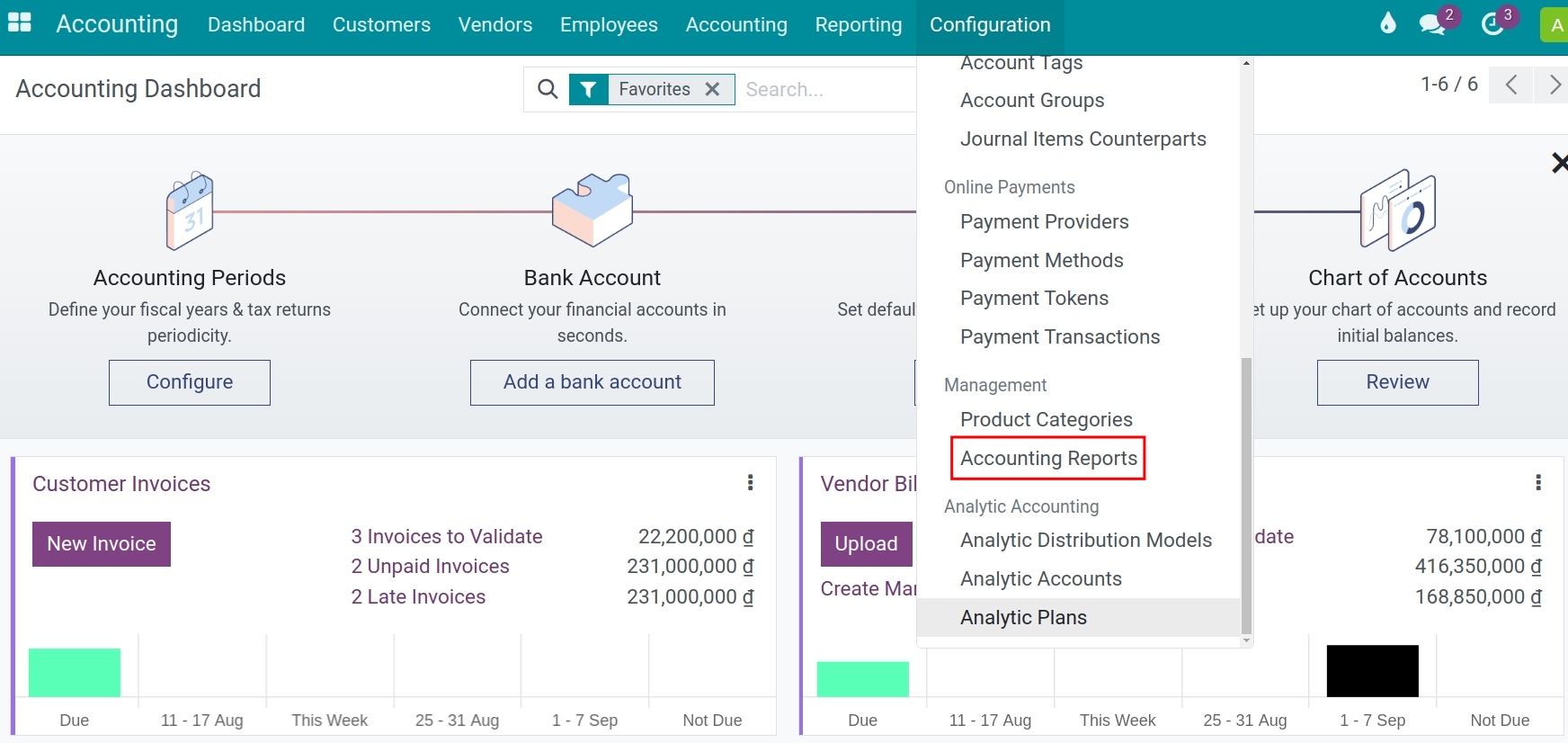Image resolution: width=1568 pixels, height=743 pixels.
Task: Open the Dashboard menu
Action: click(x=256, y=25)
